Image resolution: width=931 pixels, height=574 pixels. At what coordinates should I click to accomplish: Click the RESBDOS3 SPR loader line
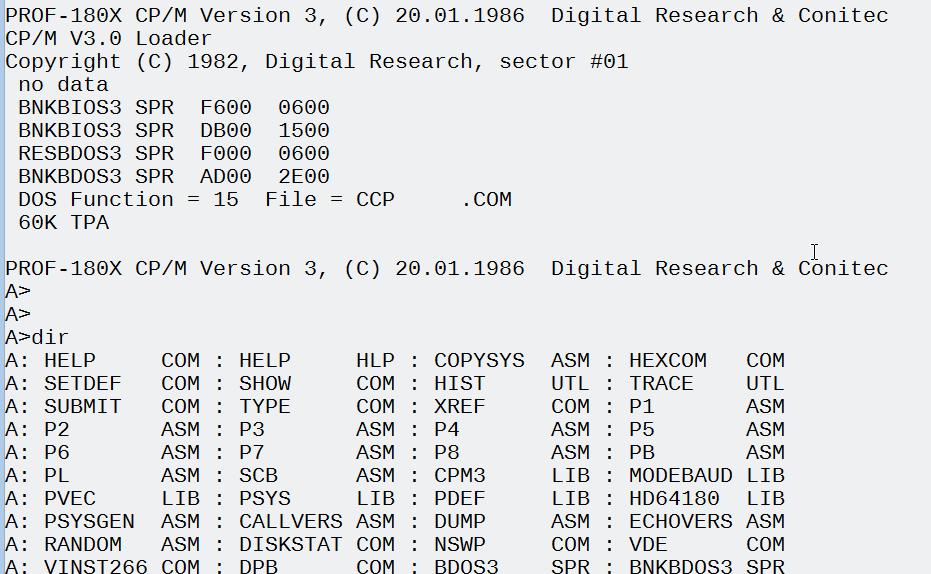pos(173,154)
